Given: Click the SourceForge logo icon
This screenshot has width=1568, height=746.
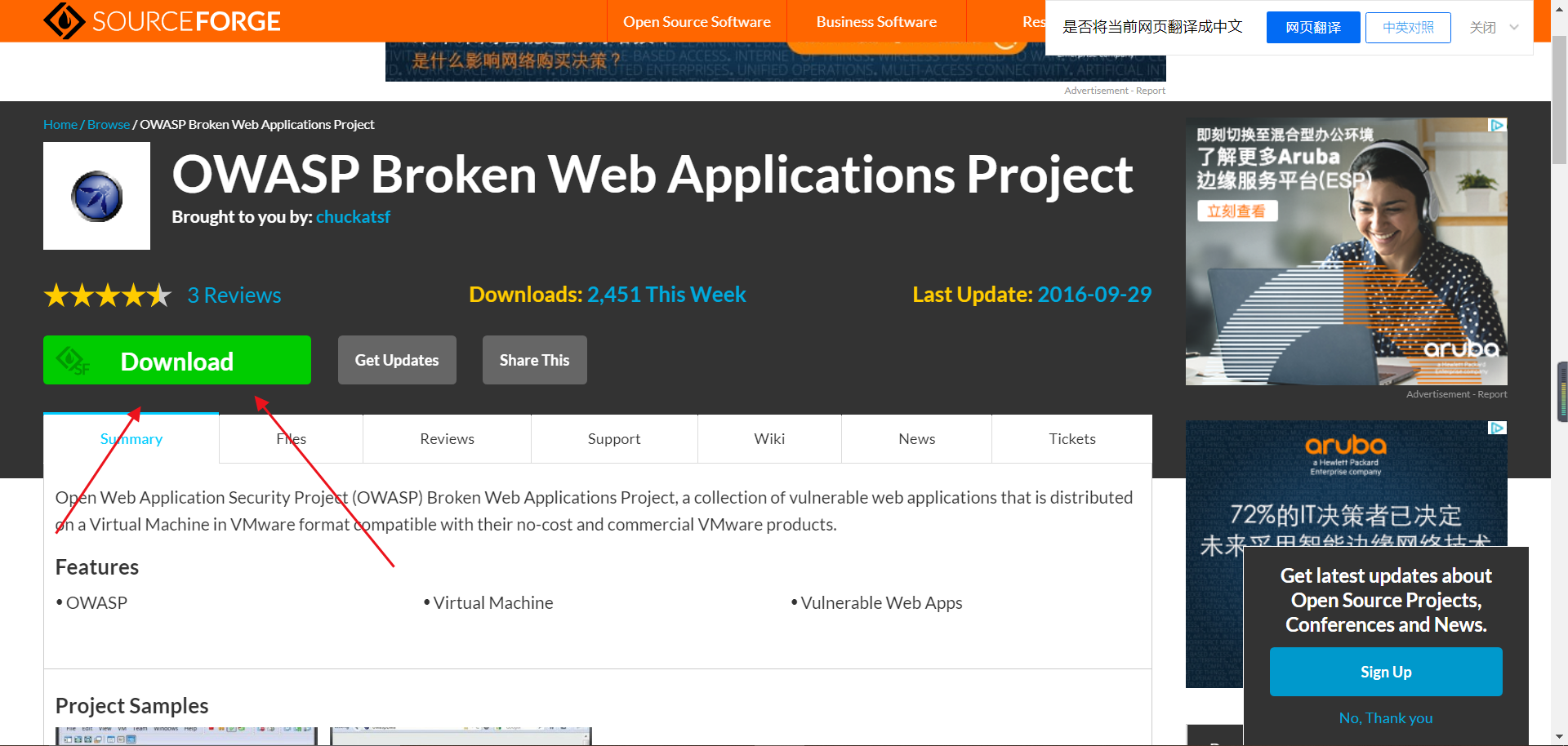Looking at the screenshot, I should point(64,20).
